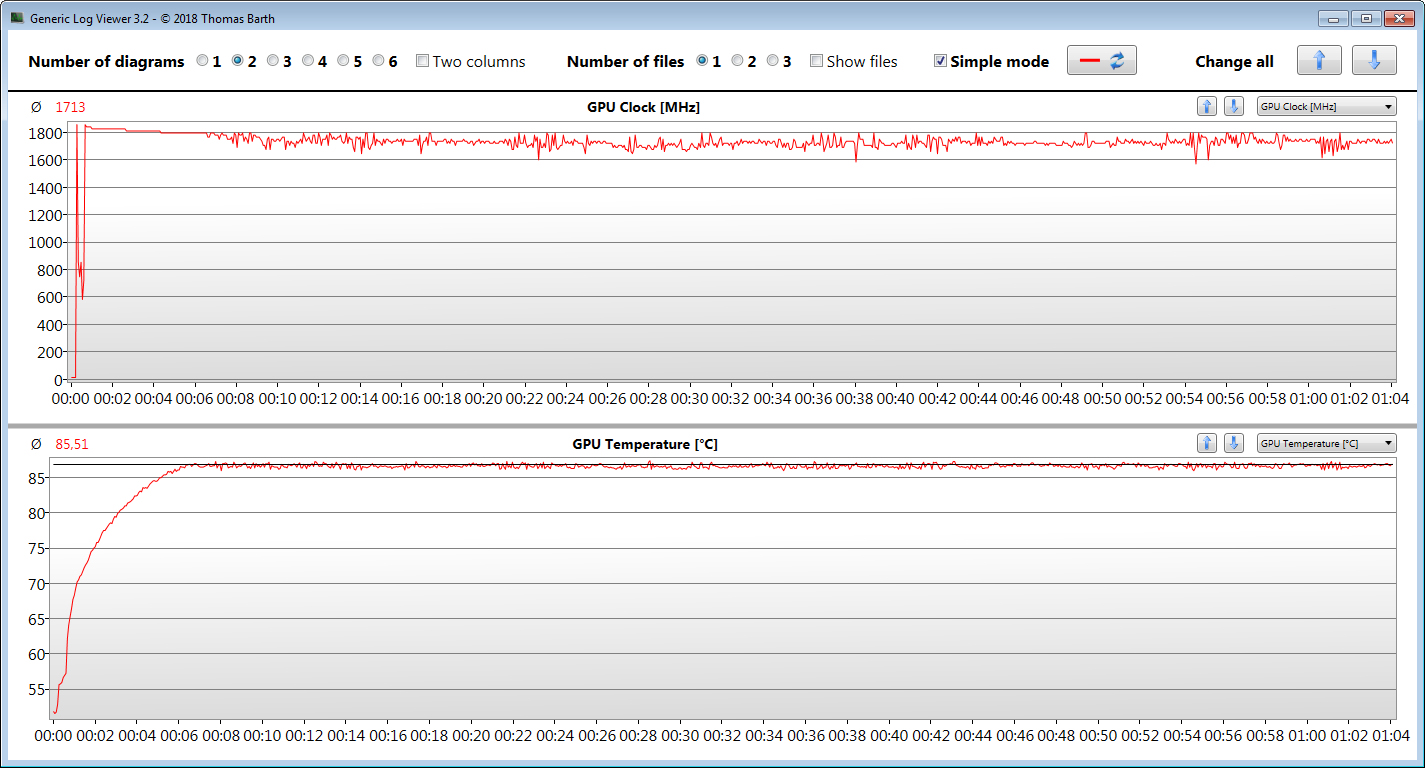1425x768 pixels.
Task: Click the average value 1713
Action: [70, 107]
